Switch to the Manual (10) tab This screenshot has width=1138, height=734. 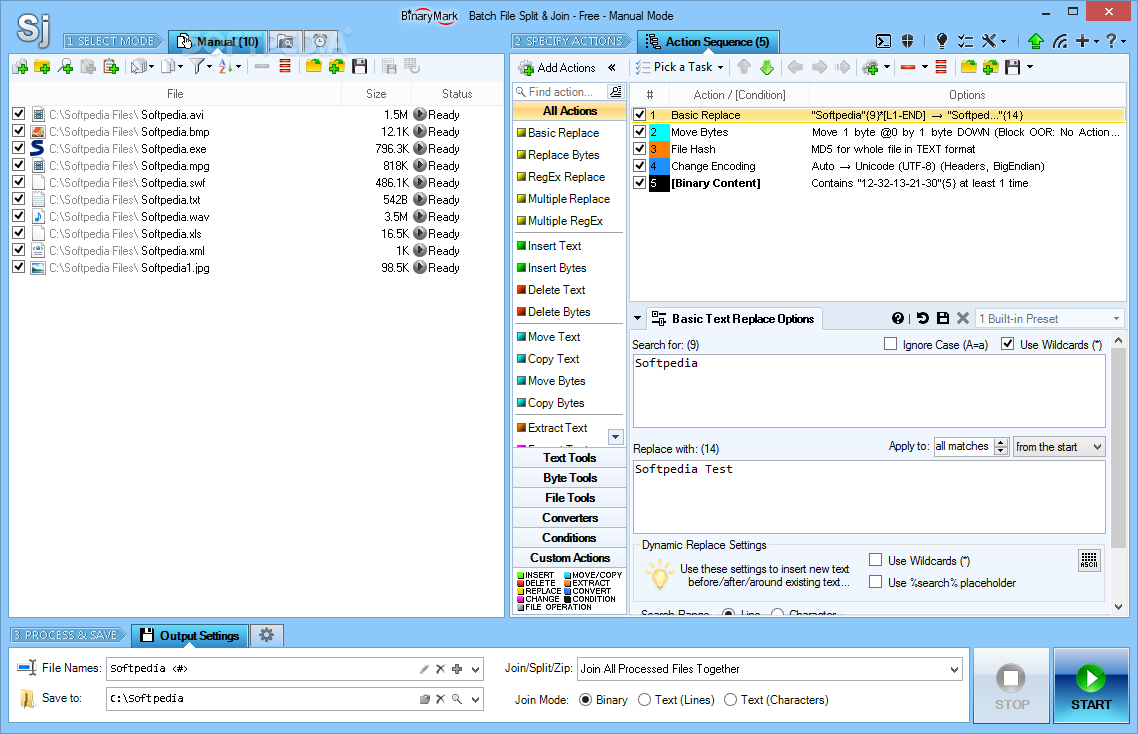[218, 42]
